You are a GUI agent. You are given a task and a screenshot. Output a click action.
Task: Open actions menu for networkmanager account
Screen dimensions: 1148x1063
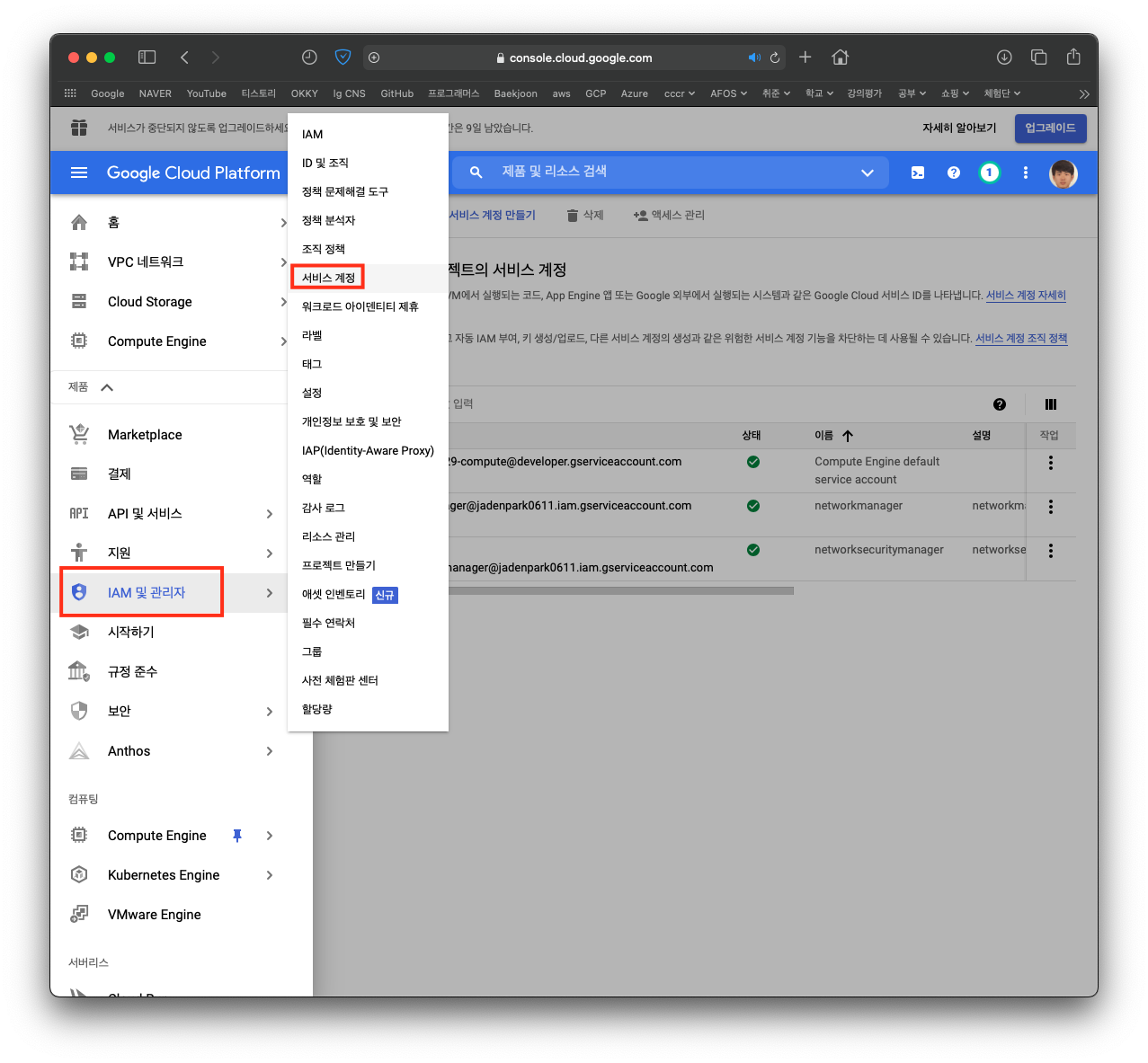(1050, 507)
